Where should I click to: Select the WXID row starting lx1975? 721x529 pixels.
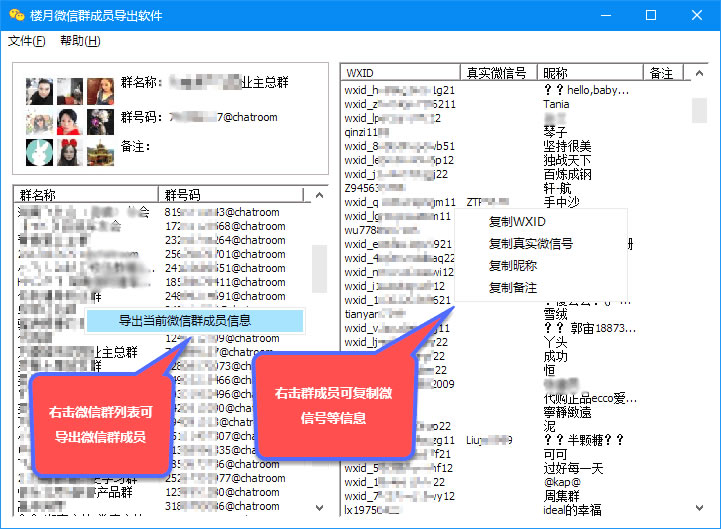pyautogui.click(x=372, y=510)
